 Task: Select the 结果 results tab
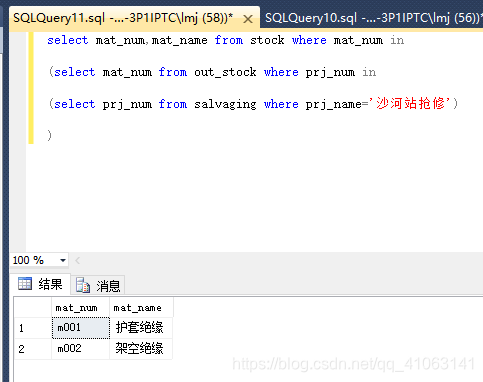40,284
